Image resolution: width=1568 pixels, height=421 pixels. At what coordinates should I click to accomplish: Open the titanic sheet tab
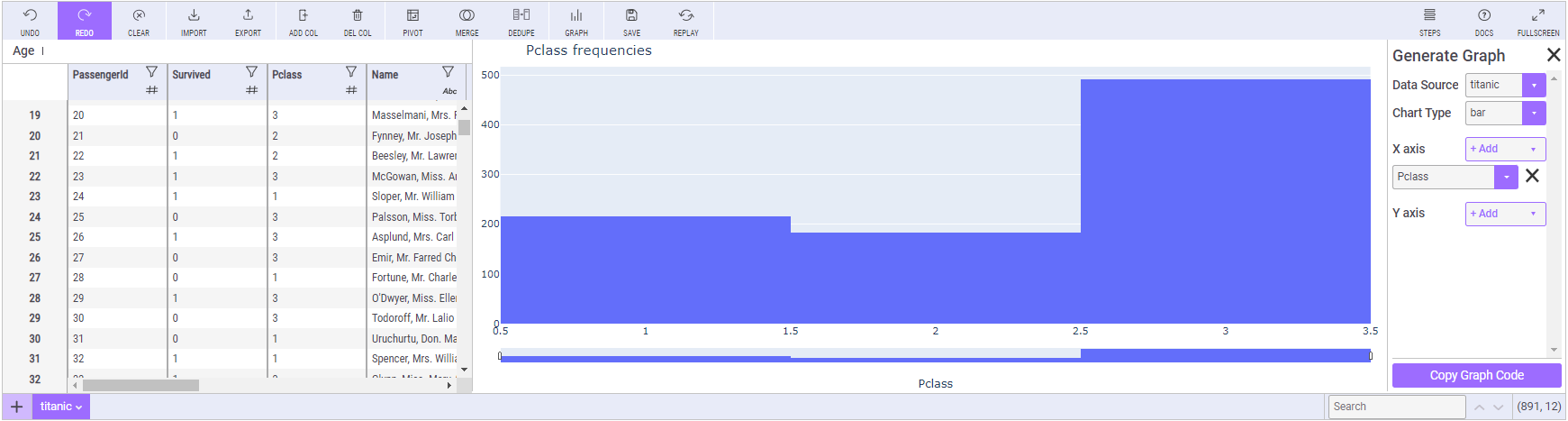click(61, 407)
